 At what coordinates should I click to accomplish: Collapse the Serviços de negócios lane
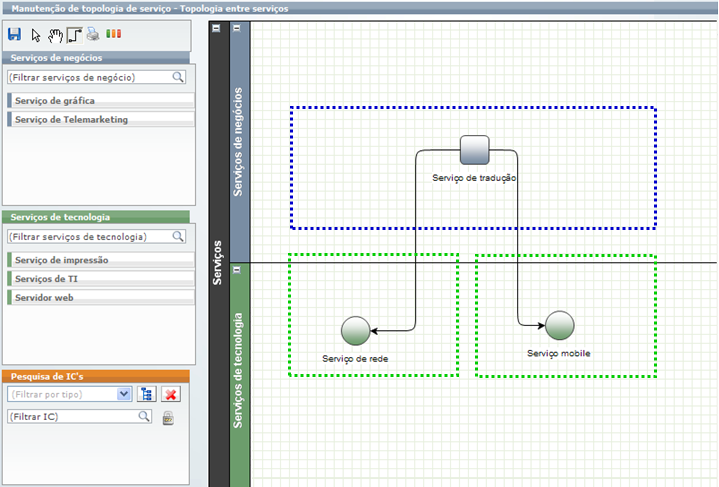237,28
